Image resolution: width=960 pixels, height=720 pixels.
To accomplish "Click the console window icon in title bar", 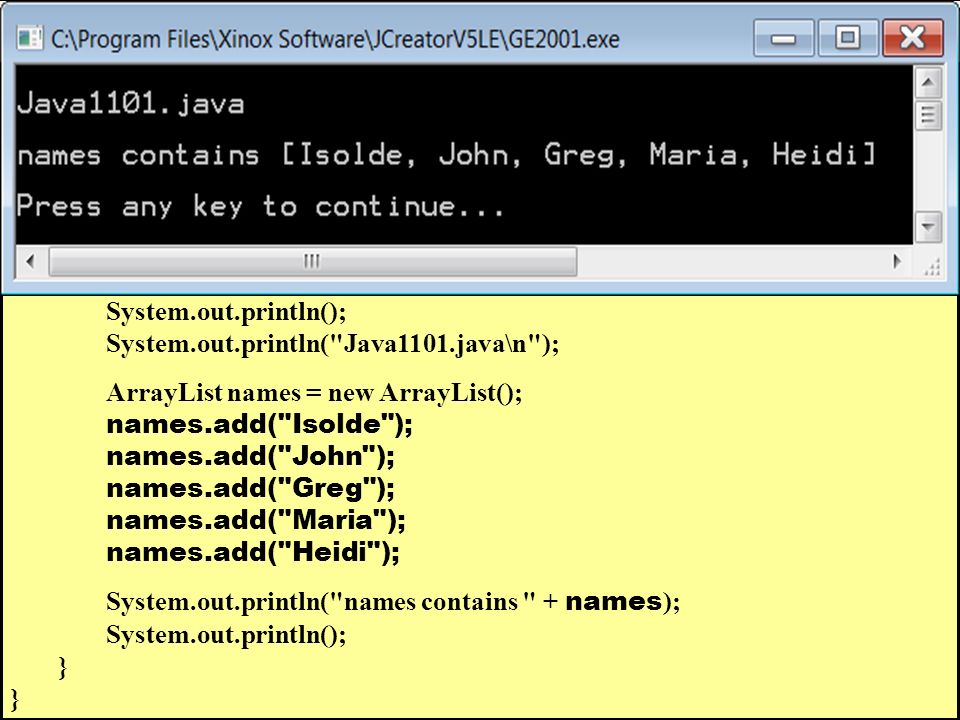I will coord(29,39).
